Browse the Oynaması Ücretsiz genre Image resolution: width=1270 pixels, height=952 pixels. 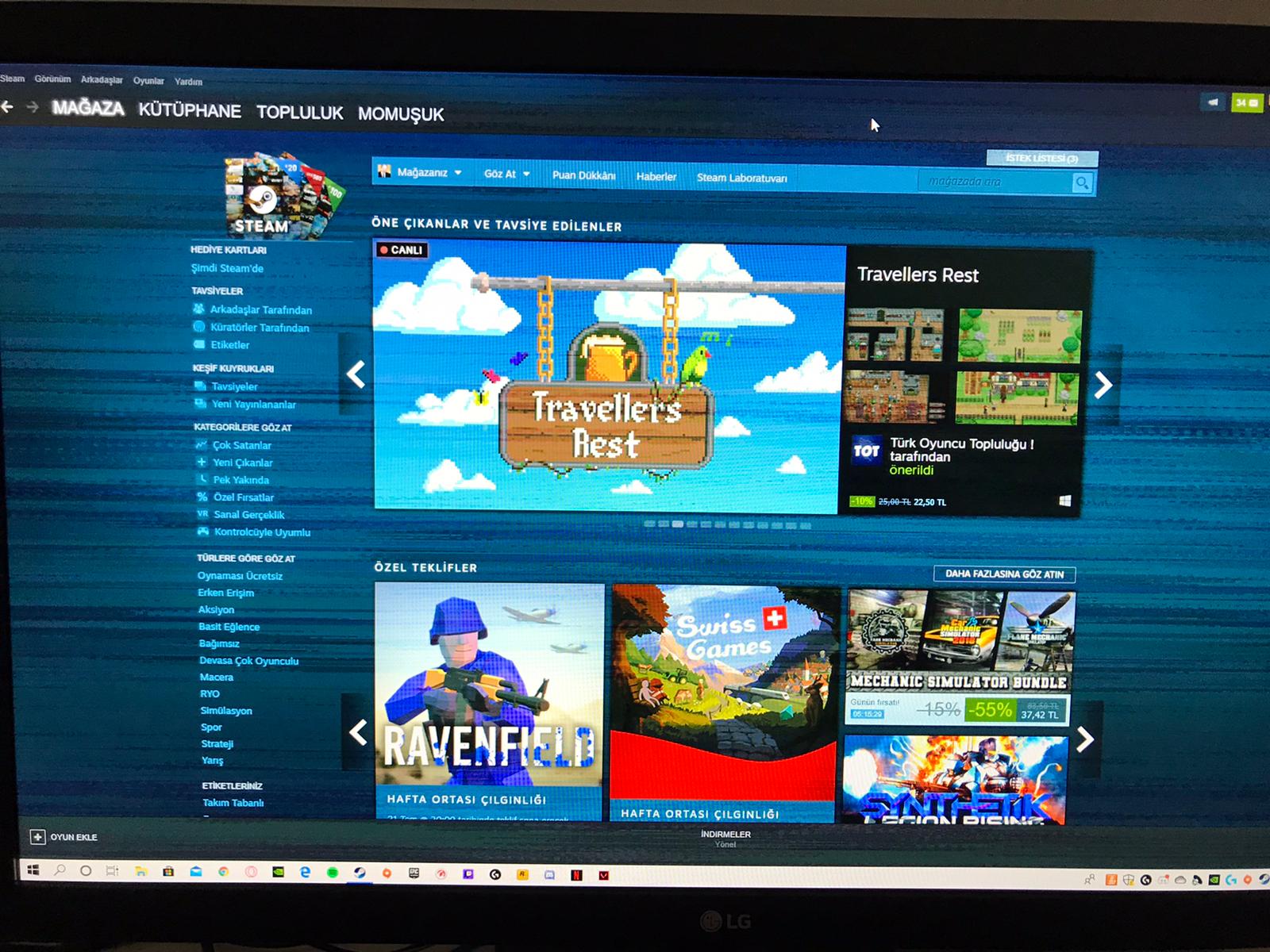point(240,576)
